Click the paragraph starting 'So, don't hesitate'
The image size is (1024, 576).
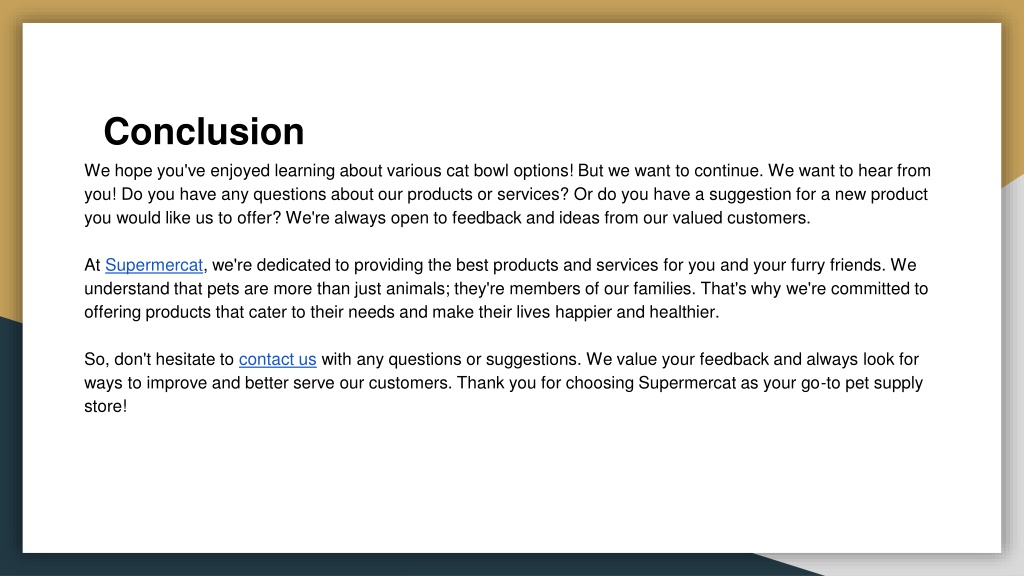[504, 383]
